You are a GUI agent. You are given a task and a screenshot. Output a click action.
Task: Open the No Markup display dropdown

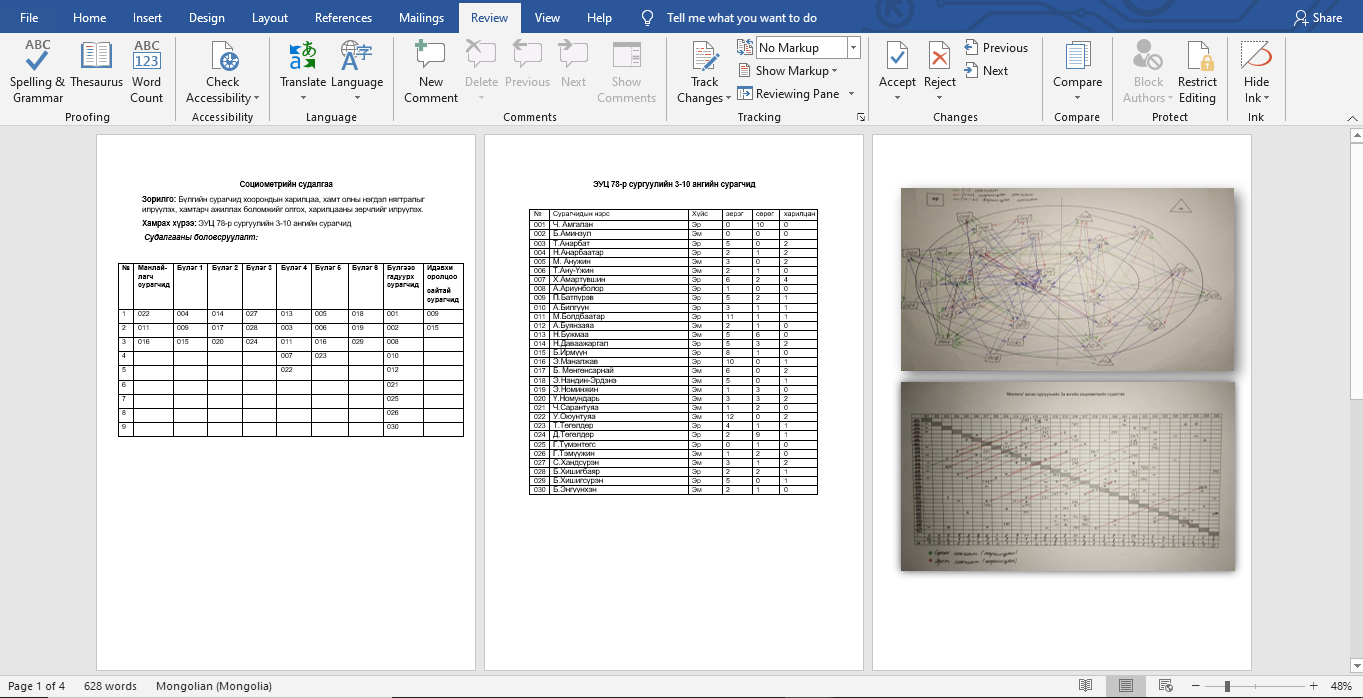click(x=852, y=48)
